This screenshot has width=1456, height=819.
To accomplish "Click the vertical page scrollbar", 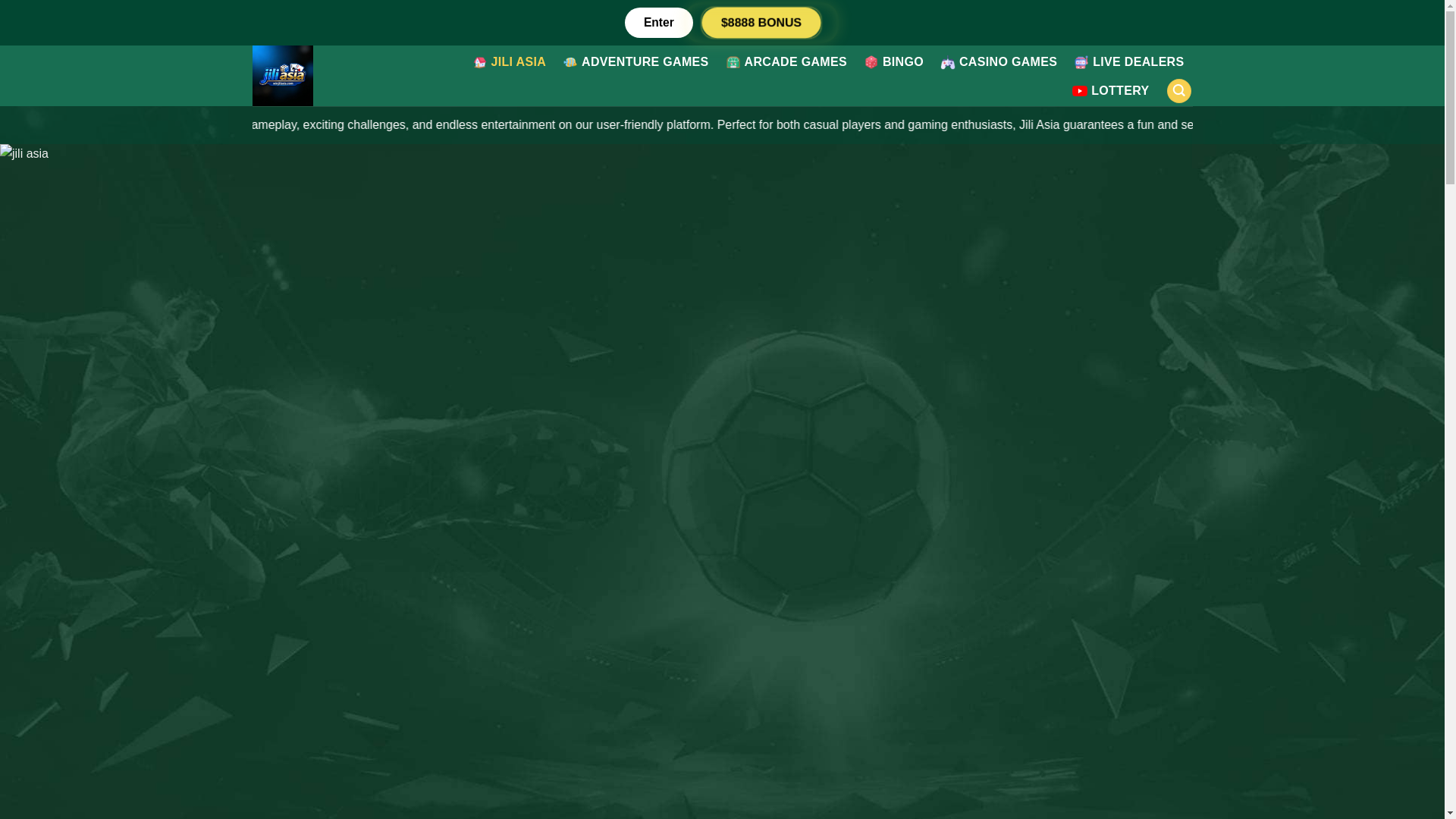I will pos(1450,409).
